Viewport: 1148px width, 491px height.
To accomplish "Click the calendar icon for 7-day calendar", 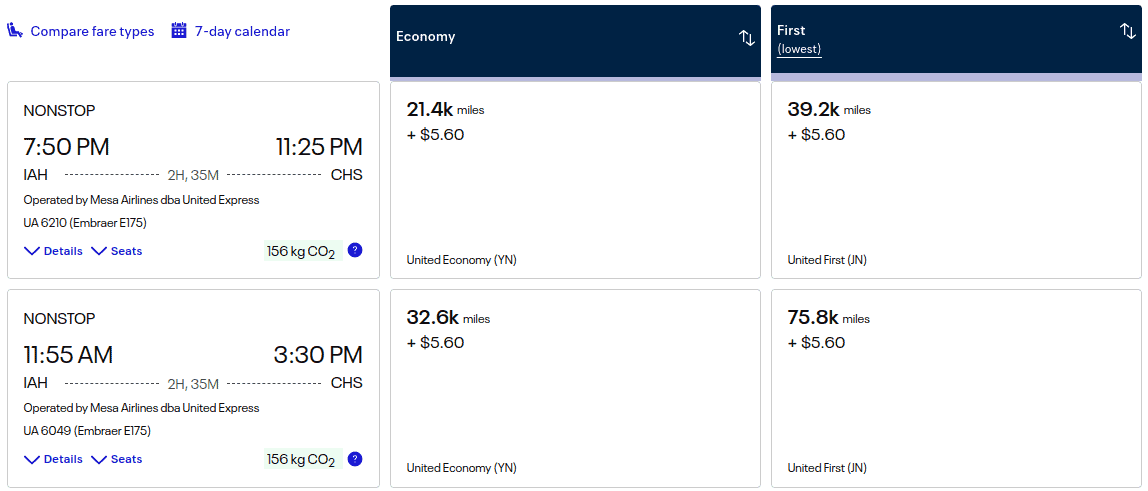I will click(179, 31).
